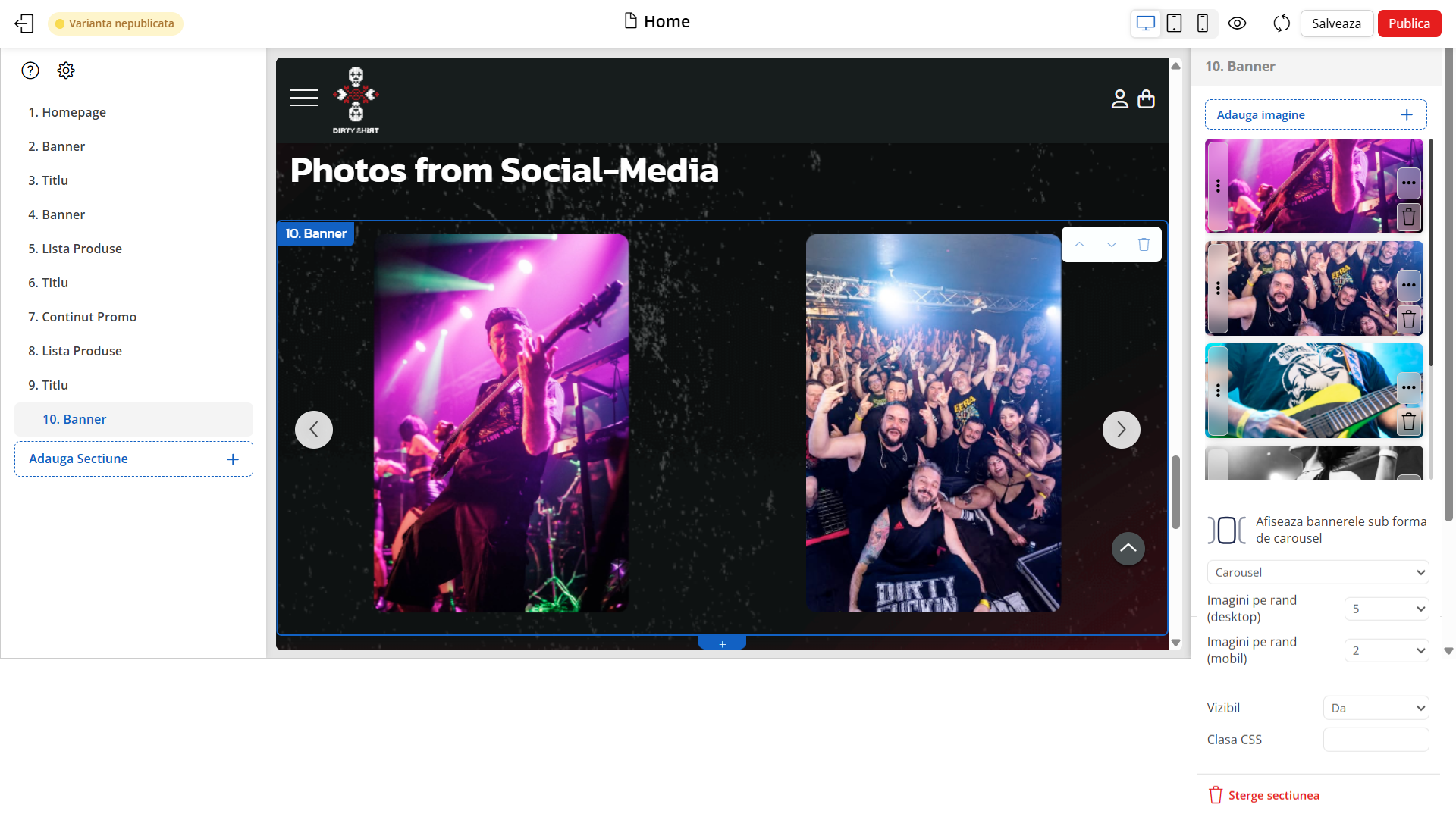
Task: Click the Publica button
Action: [x=1408, y=23]
